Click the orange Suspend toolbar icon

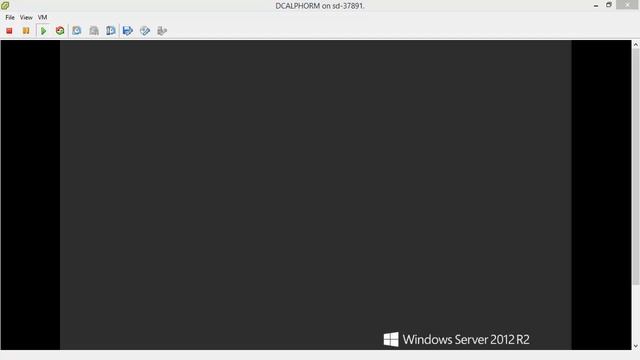pos(26,31)
